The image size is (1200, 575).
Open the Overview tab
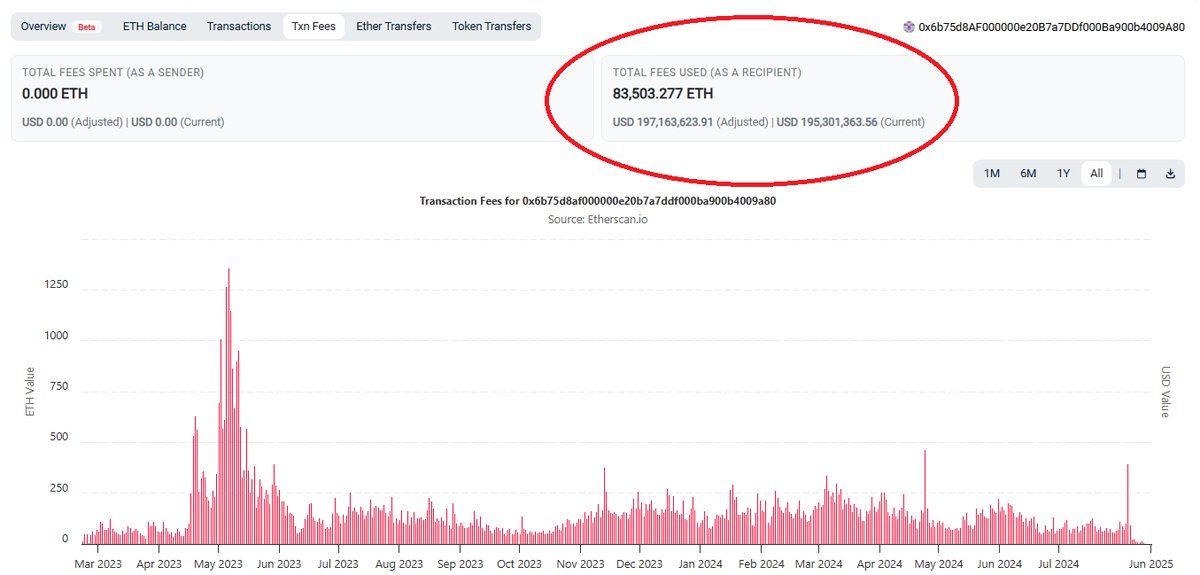click(x=43, y=26)
